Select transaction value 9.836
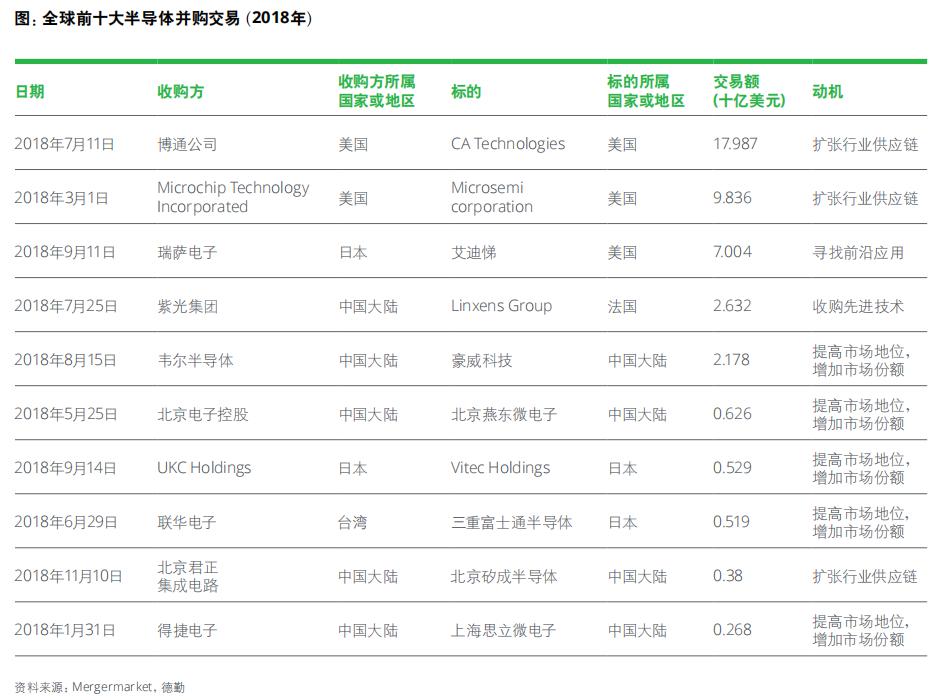The width and height of the screenshot is (942, 700). pos(732,198)
